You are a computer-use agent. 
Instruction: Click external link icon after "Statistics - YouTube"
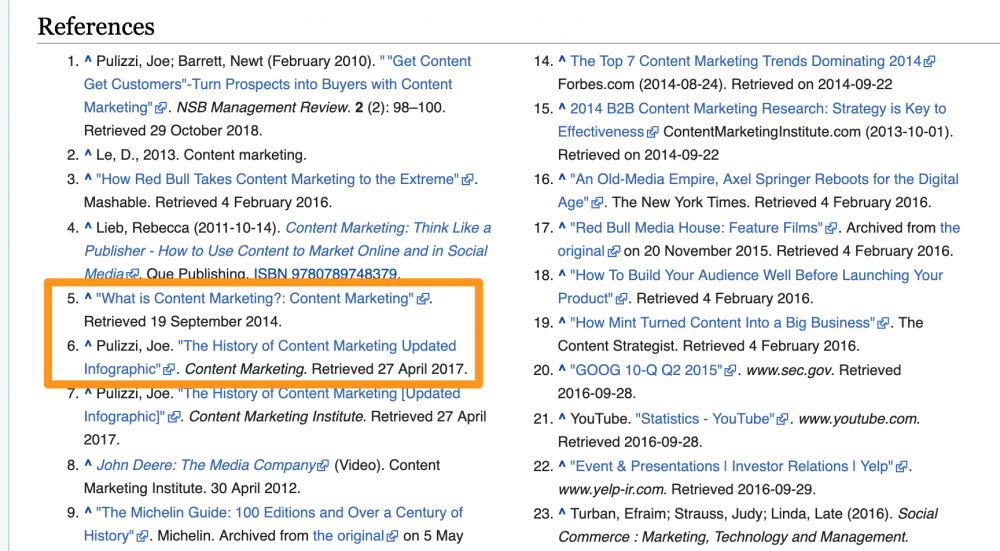click(x=783, y=419)
